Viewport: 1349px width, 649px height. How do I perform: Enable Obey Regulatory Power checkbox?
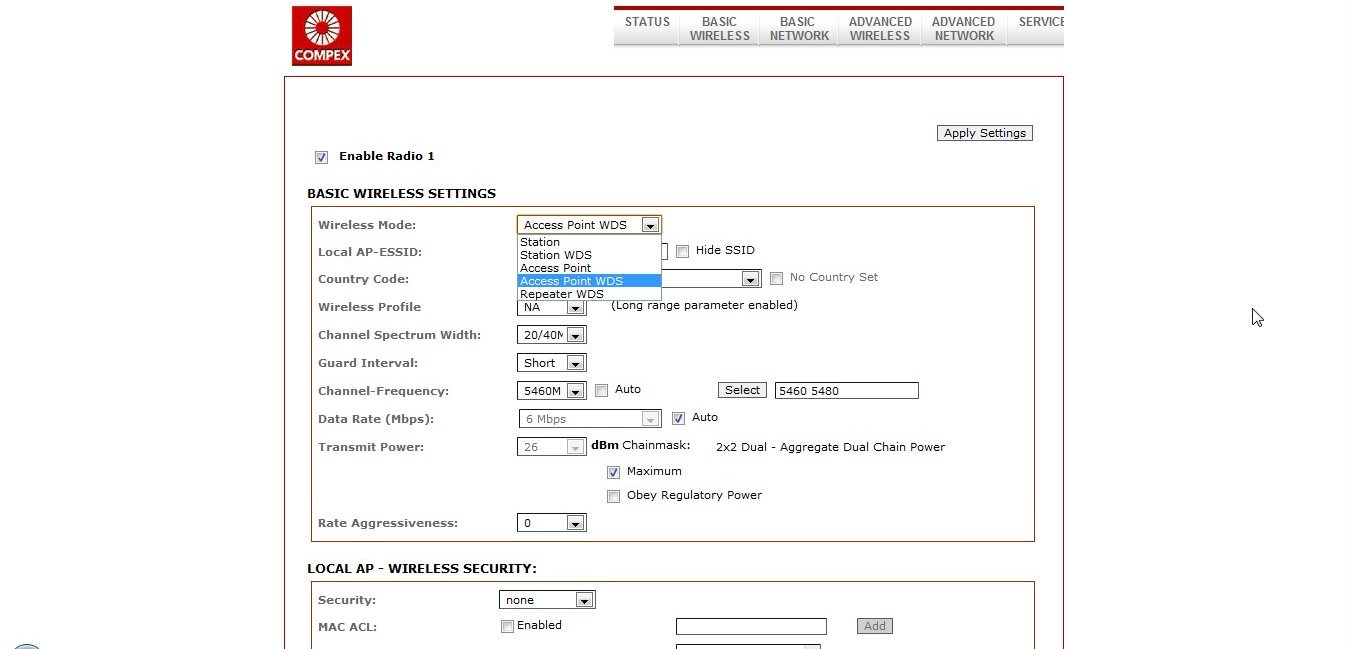point(614,496)
